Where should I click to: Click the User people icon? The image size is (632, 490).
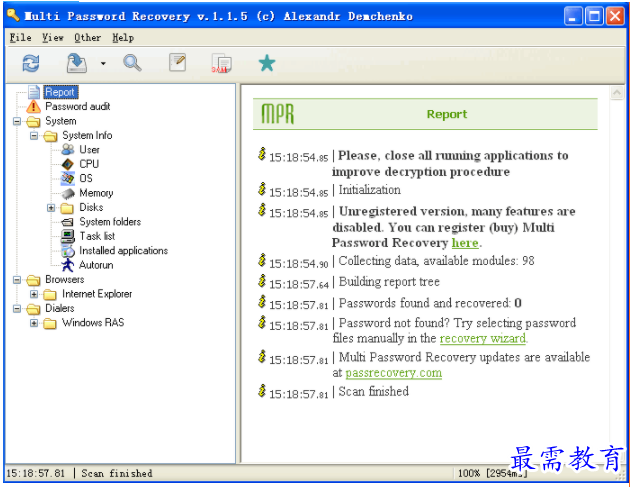click(68, 149)
